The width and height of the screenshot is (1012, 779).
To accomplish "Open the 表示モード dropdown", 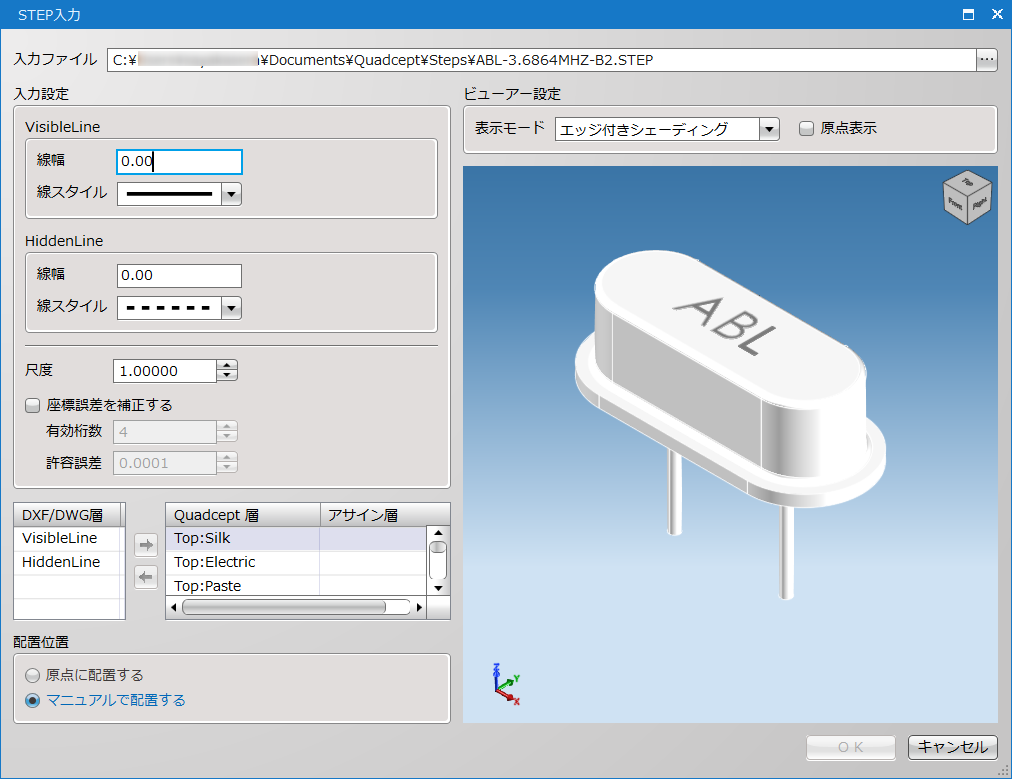I will pos(768,129).
